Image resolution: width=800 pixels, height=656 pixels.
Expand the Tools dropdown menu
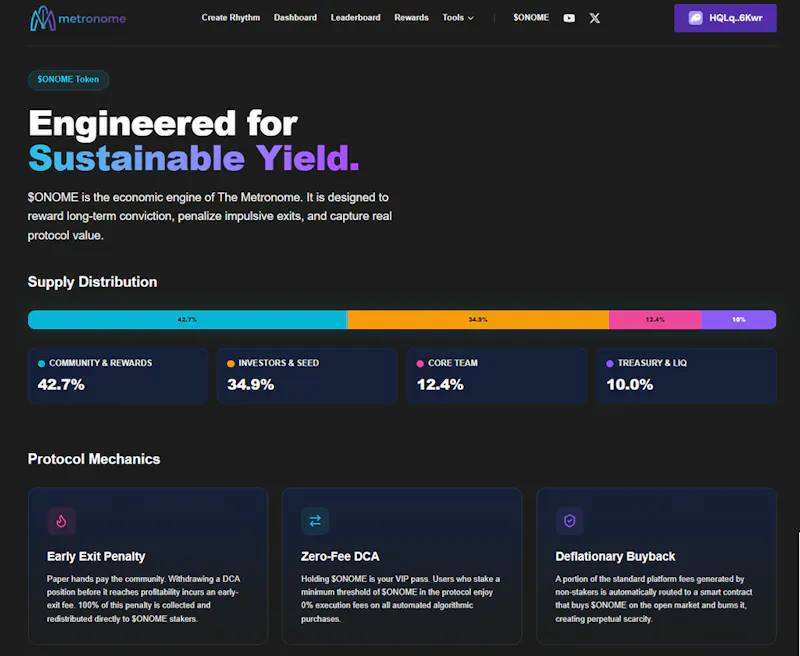click(x=458, y=18)
